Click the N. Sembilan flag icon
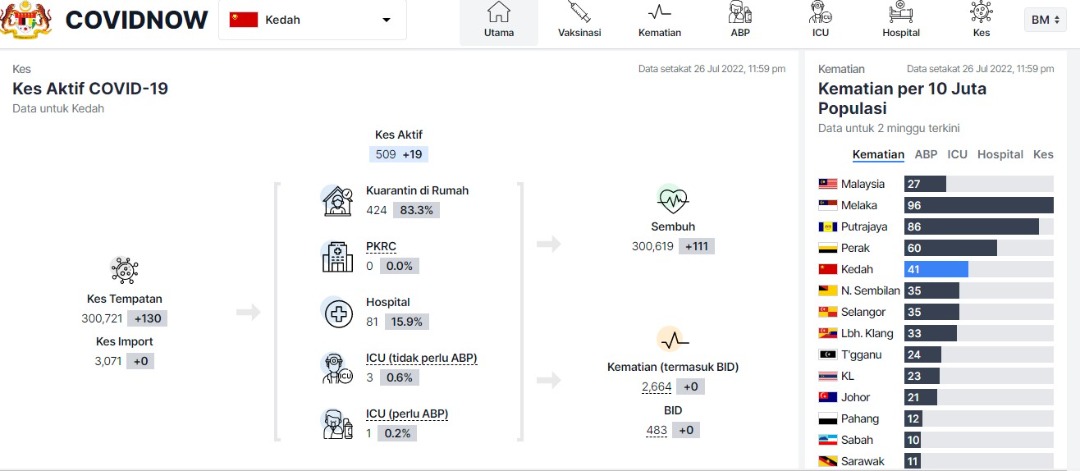1080x471 pixels. click(x=827, y=291)
